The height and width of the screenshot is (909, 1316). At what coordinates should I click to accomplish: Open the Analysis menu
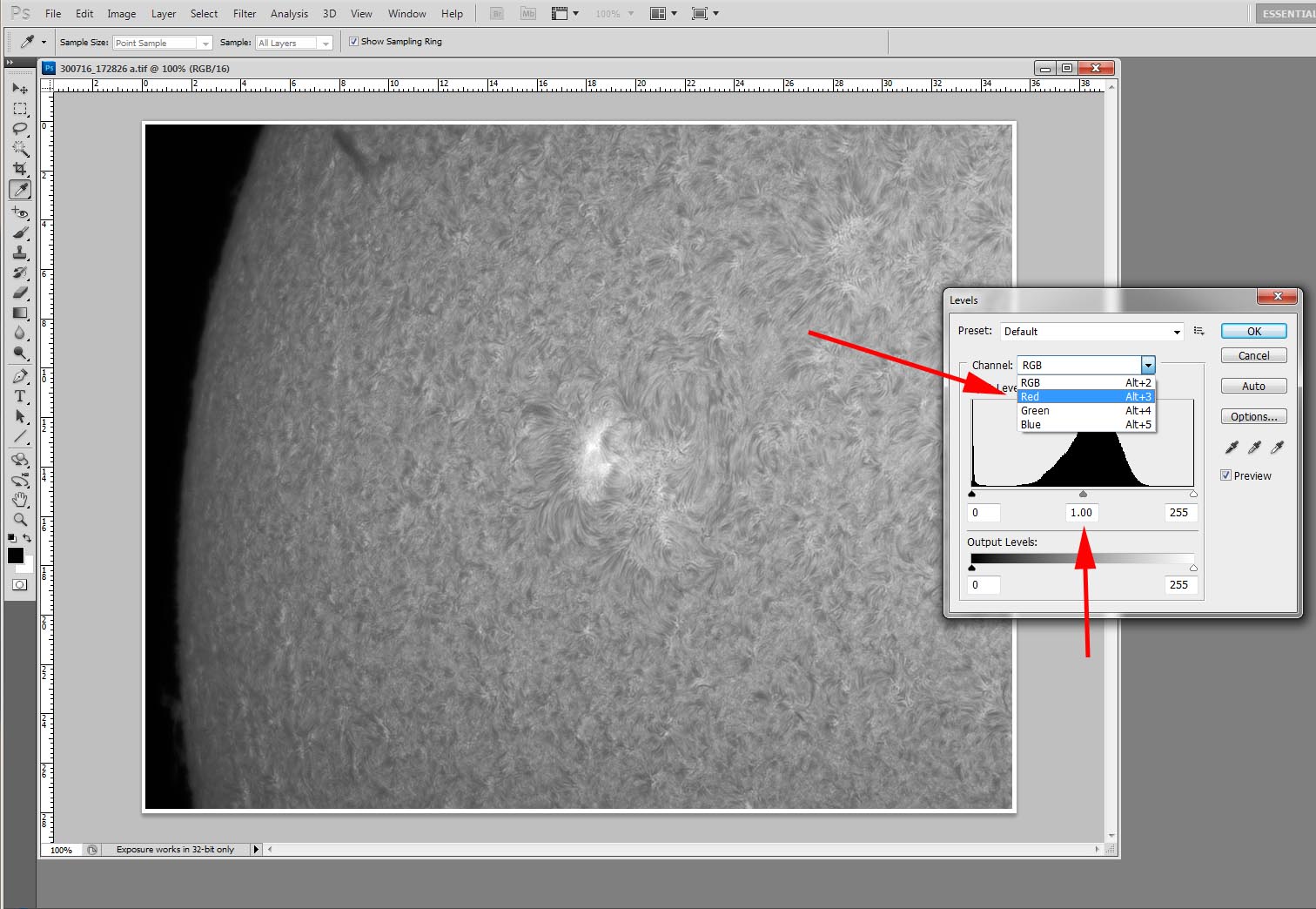click(289, 14)
